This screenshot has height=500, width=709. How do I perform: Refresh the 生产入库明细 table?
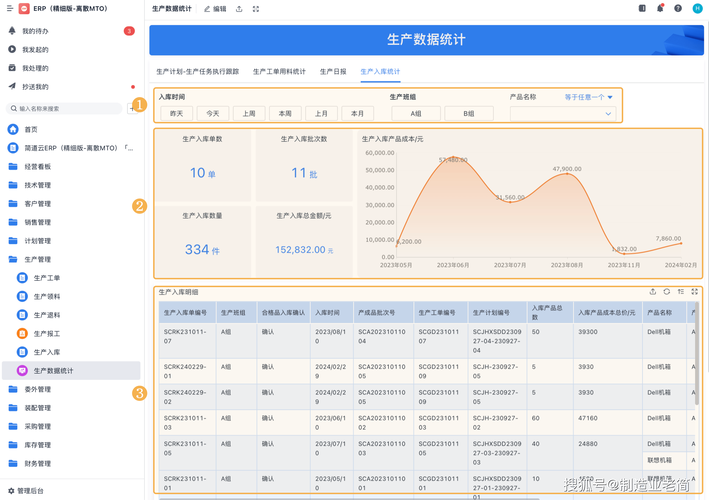[x=666, y=292]
